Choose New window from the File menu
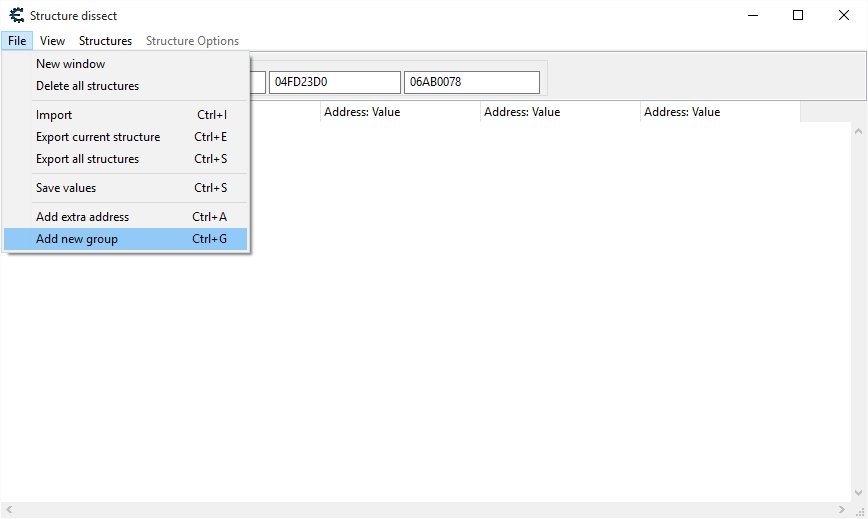 [x=70, y=64]
